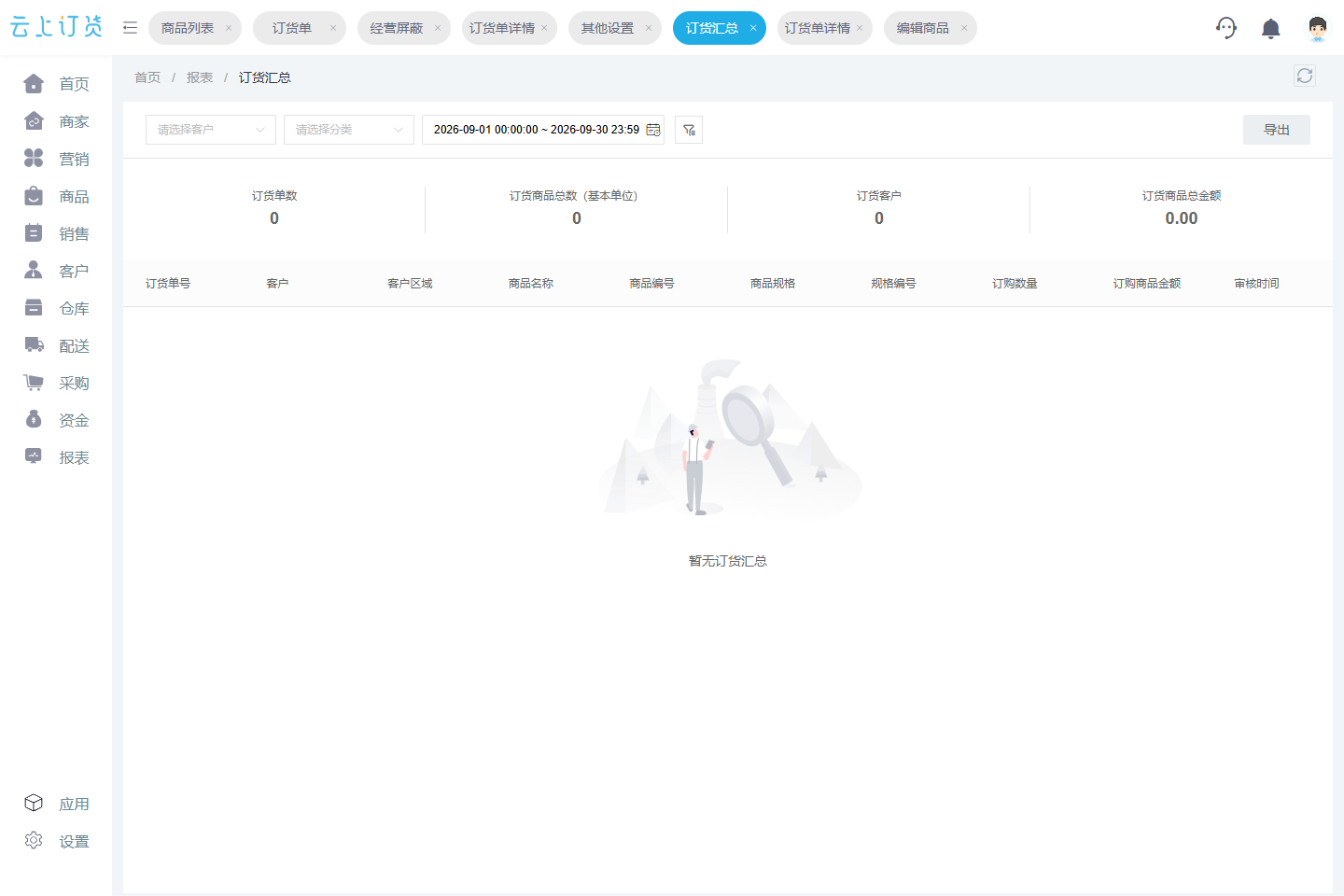Image resolution: width=1344 pixels, height=896 pixels.
Task: Open 商品 in the sidebar
Action: (56, 196)
